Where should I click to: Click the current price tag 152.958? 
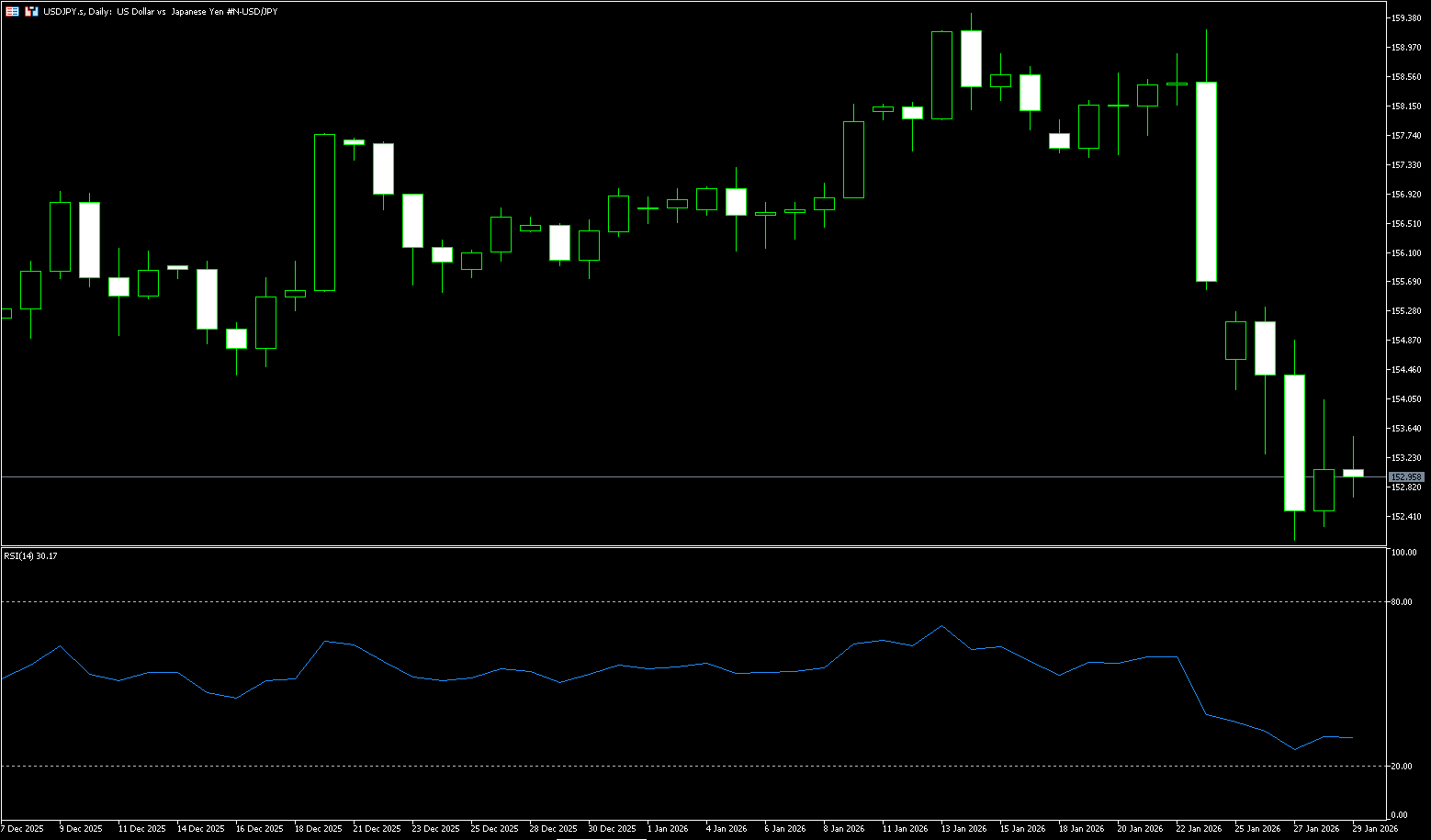[x=1406, y=477]
